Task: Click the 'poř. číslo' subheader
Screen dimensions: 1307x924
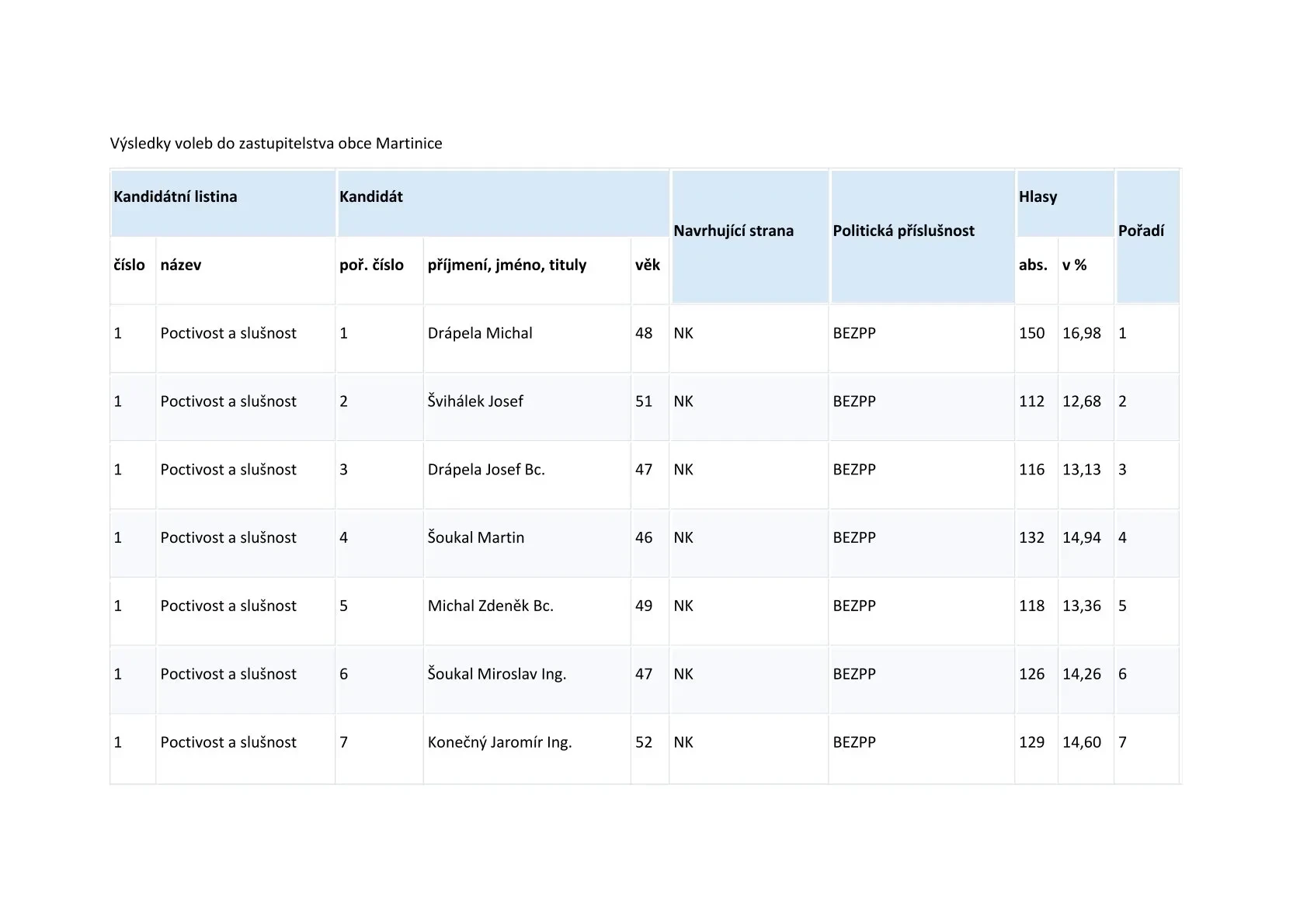Action: tap(371, 265)
